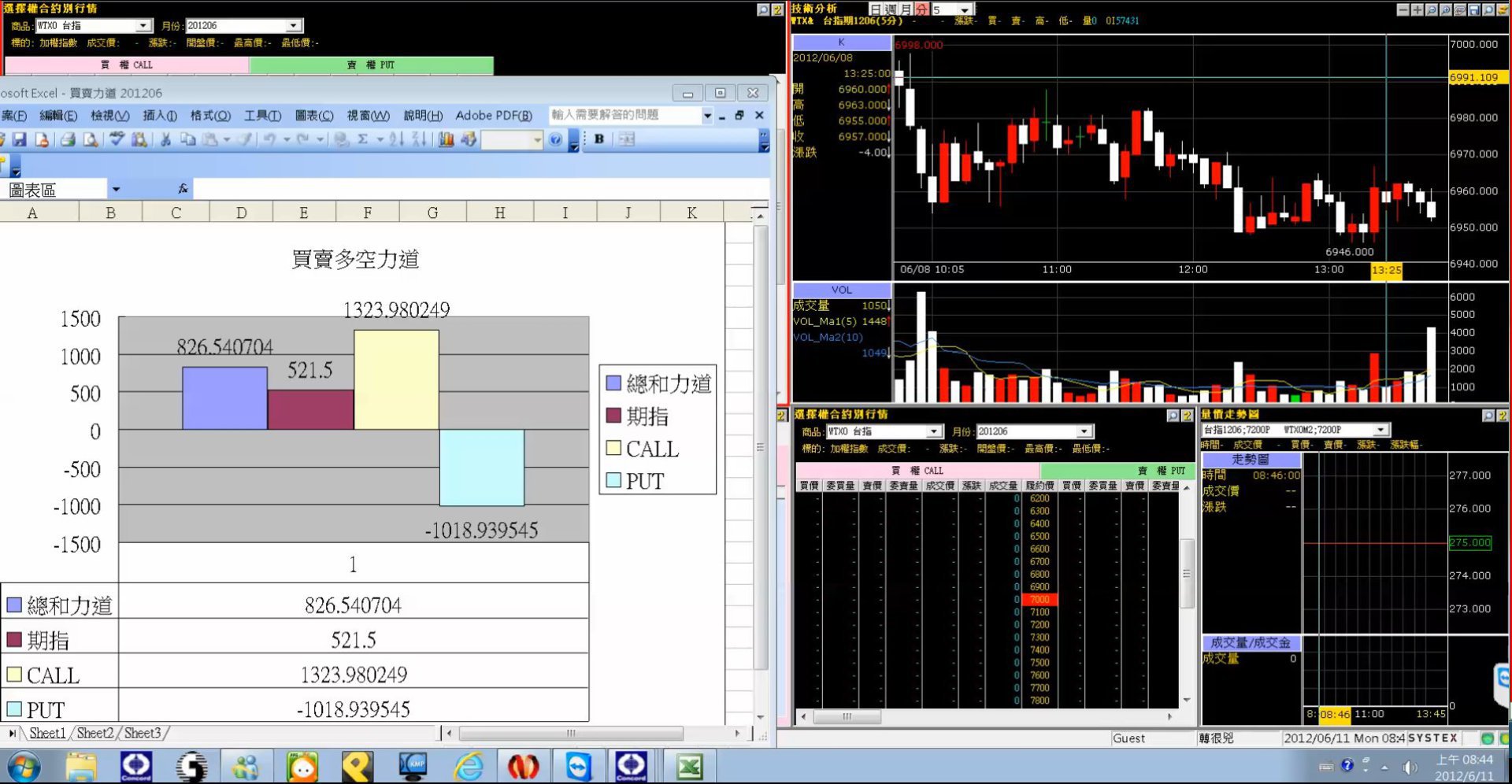Open the 商品 WTXO dropdown in lower options panel
The width and height of the screenshot is (1512, 784).
coord(933,431)
